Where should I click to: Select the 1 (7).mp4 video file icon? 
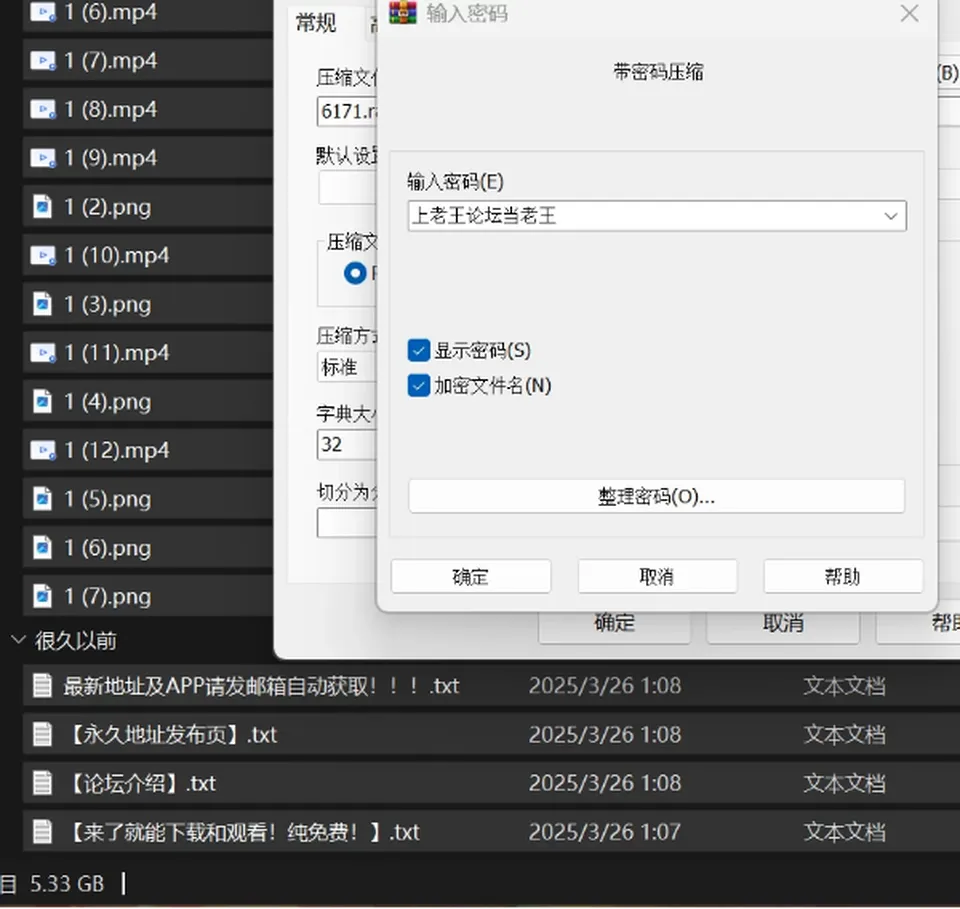pyautogui.click(x=43, y=61)
